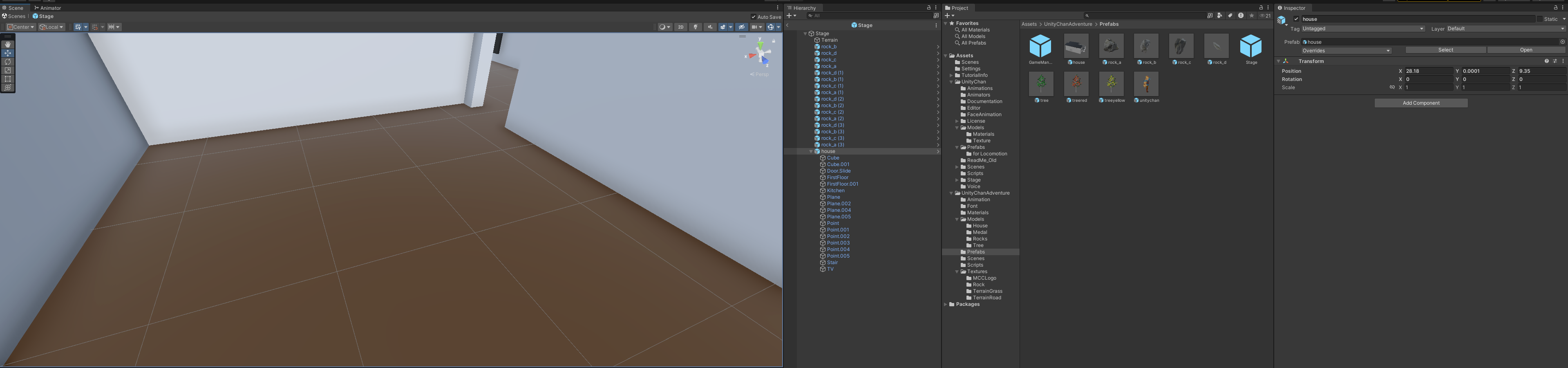The image size is (1568, 368).
Task: Collapse the house object in Hierarchy
Action: pyautogui.click(x=811, y=151)
